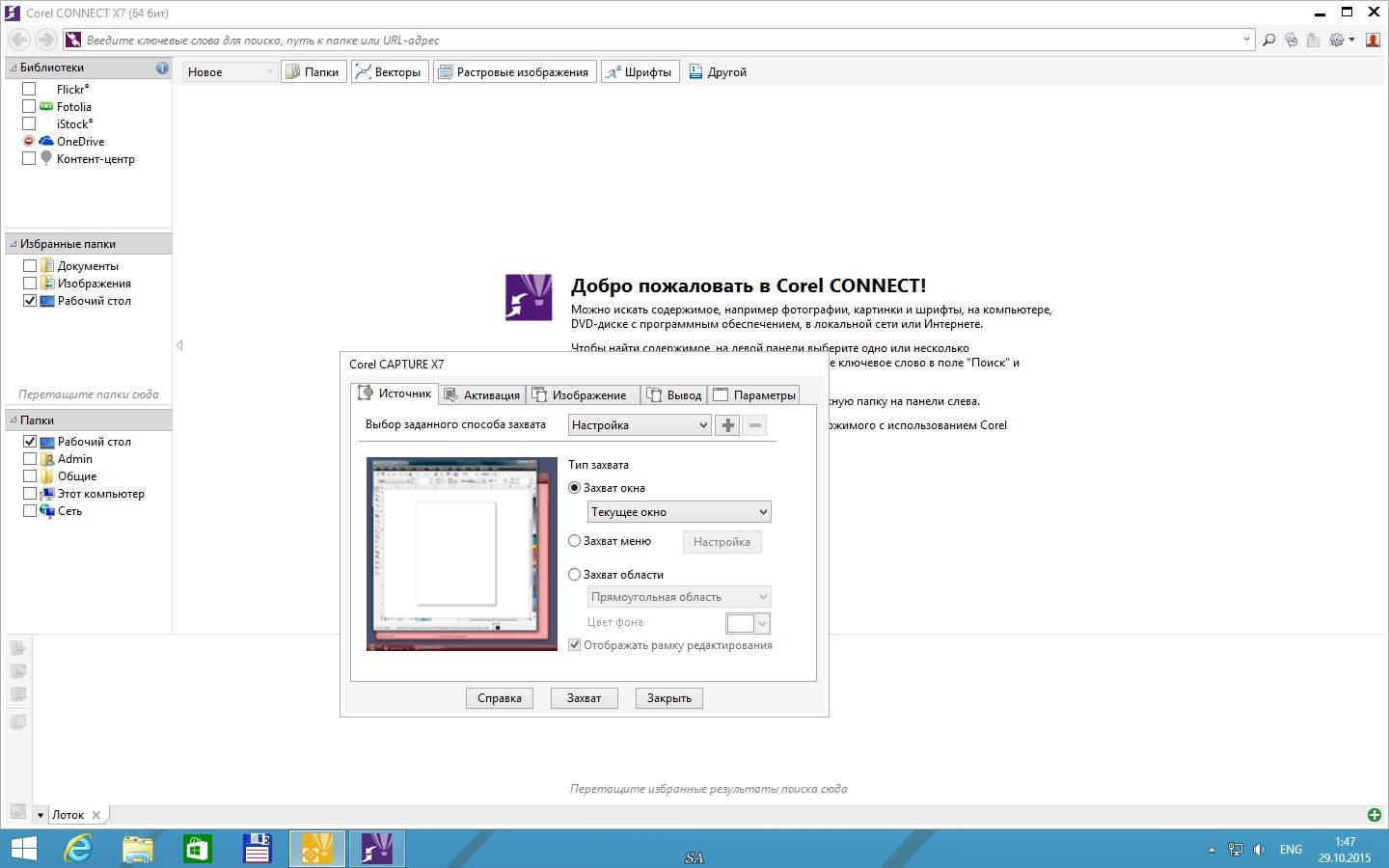Click the user account avatar icon
Screen dimensions: 1389x868
click(1373, 40)
